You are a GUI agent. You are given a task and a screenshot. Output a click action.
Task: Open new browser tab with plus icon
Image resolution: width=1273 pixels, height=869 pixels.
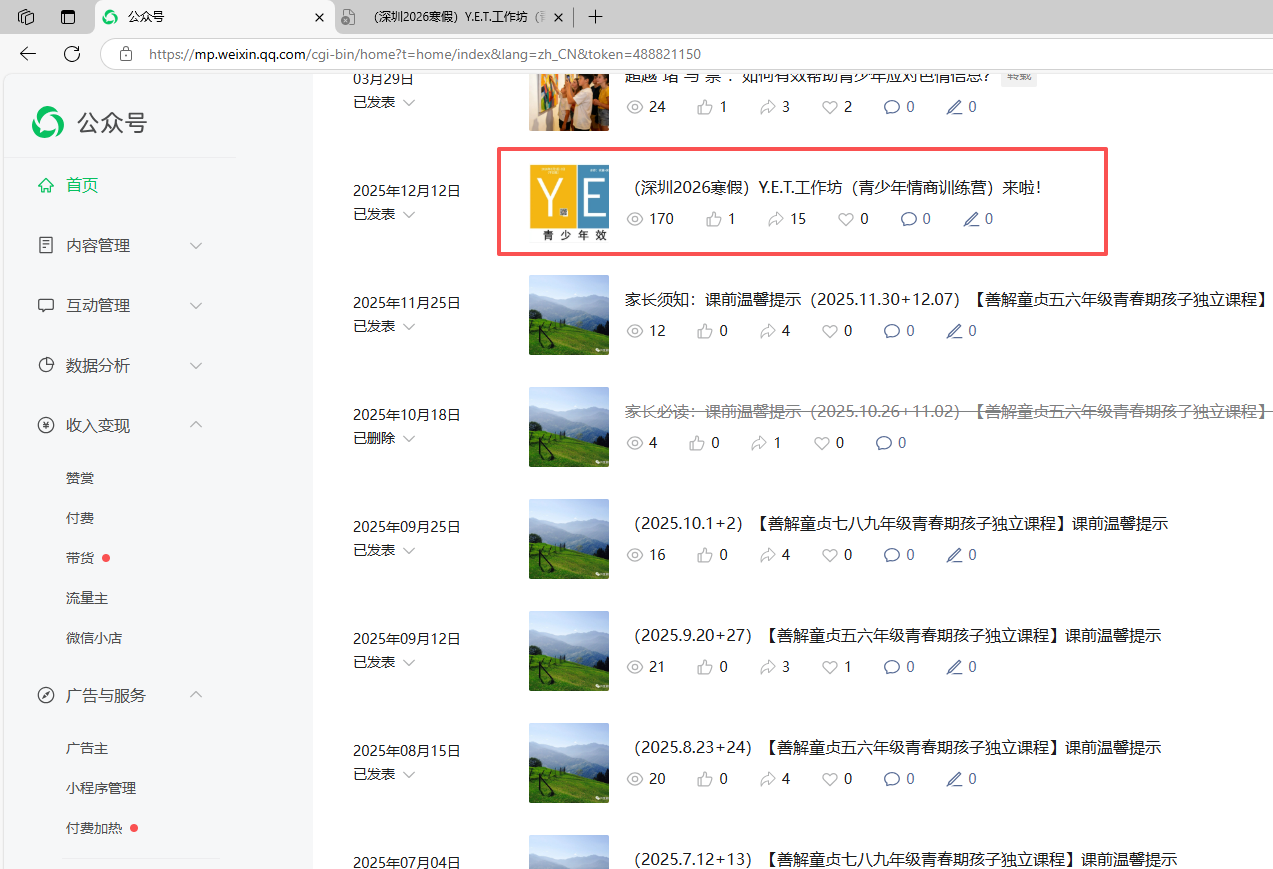coord(595,17)
